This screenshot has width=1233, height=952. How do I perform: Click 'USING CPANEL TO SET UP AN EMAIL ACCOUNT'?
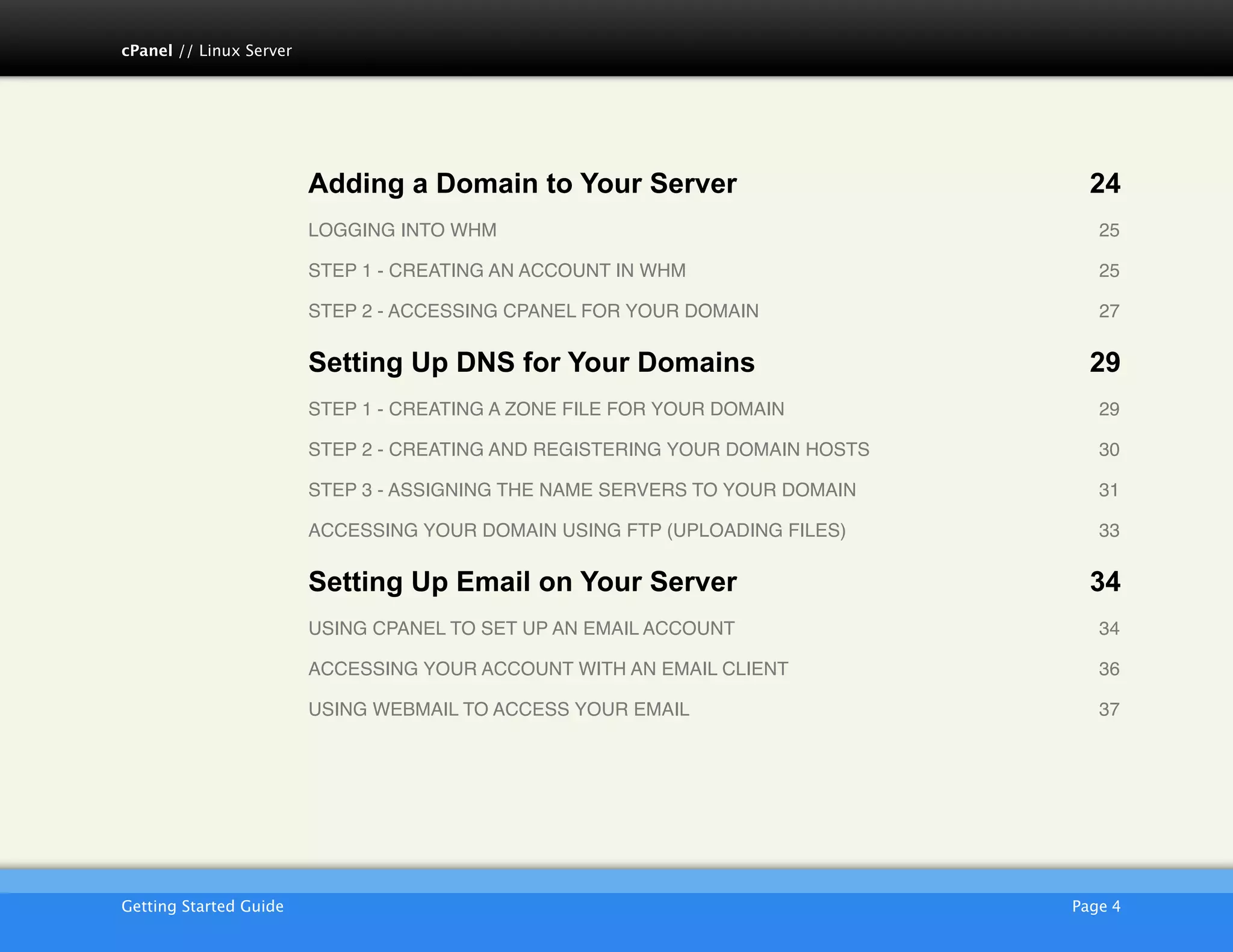click(x=521, y=628)
